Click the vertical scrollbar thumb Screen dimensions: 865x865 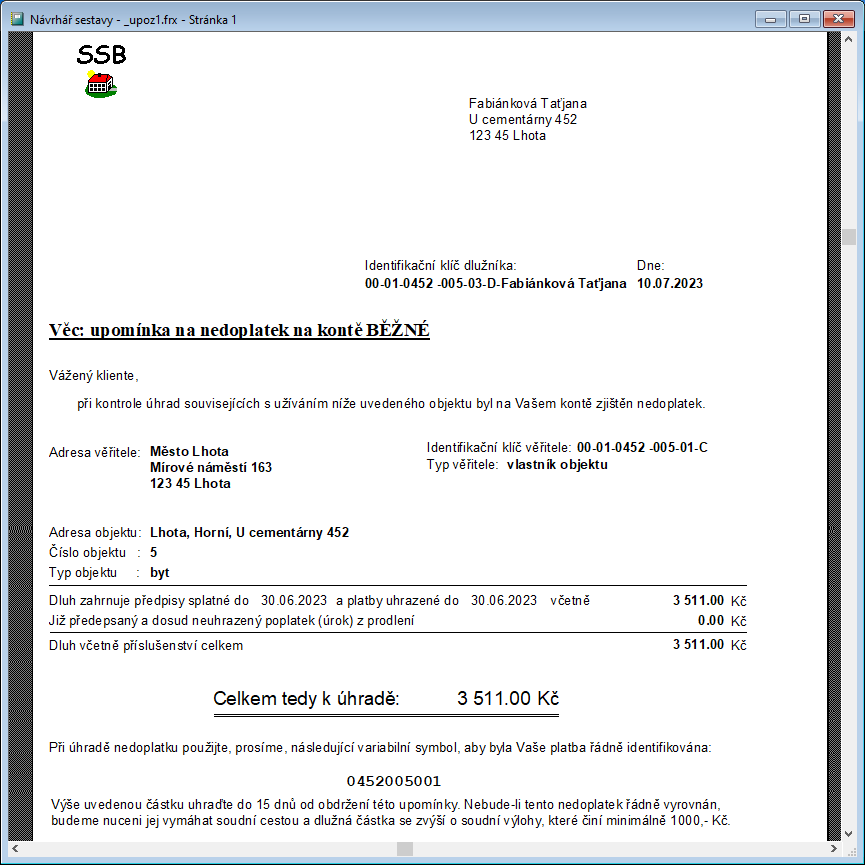[848, 237]
